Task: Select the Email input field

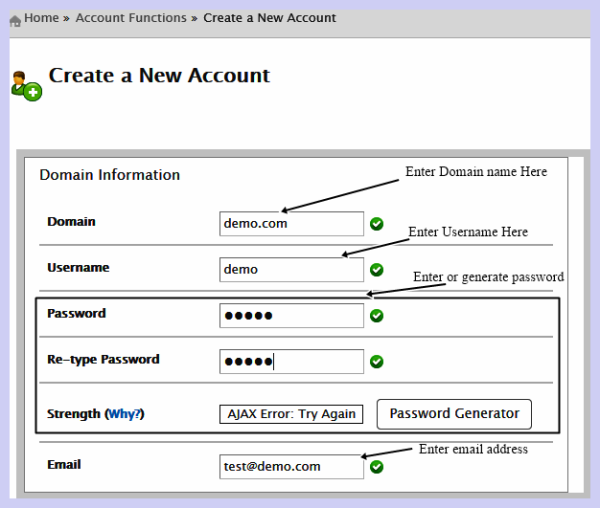Action: point(292,467)
